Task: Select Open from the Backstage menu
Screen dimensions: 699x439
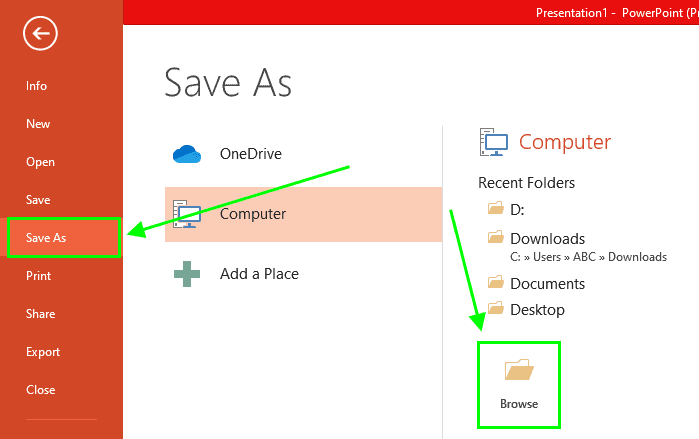Action: coord(40,162)
